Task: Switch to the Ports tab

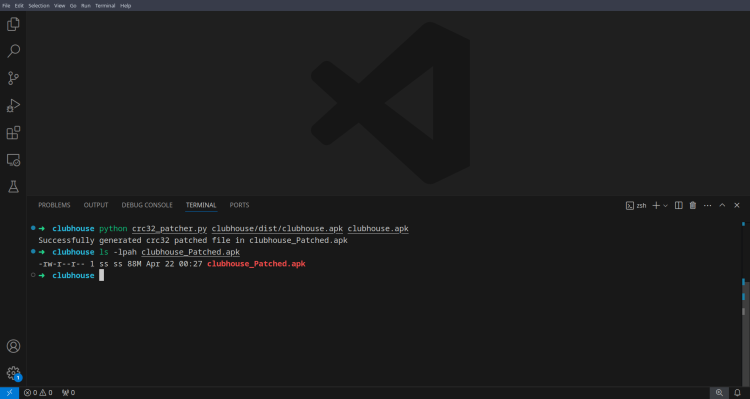Action: point(239,205)
